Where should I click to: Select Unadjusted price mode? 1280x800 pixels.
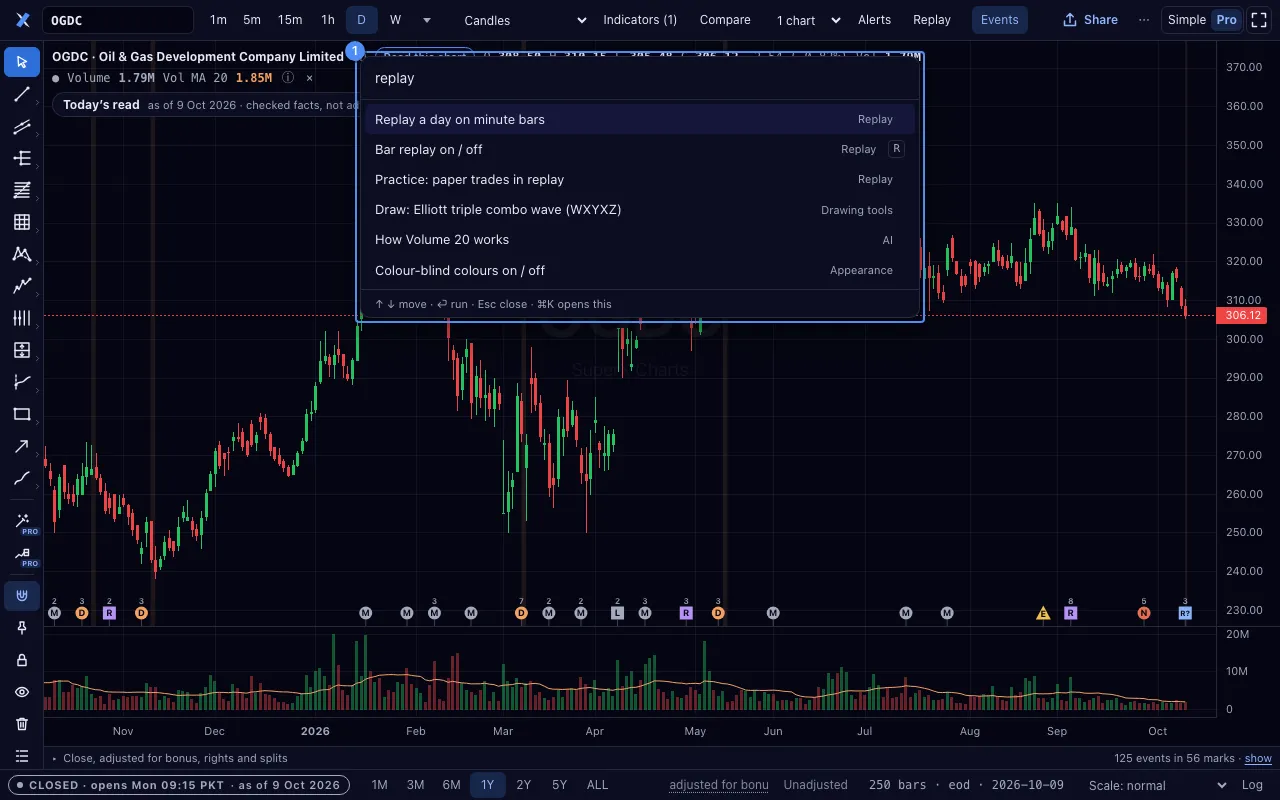coord(815,785)
